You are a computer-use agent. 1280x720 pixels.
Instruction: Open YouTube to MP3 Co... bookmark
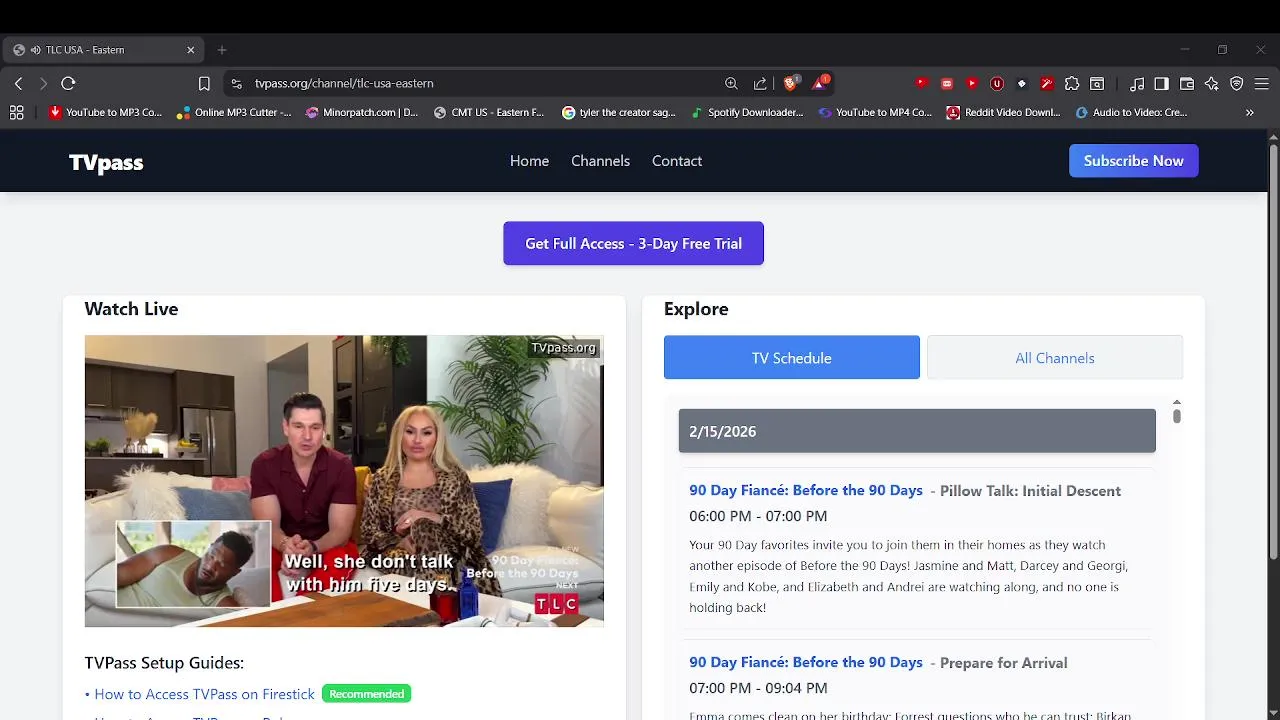pyautogui.click(x=106, y=113)
